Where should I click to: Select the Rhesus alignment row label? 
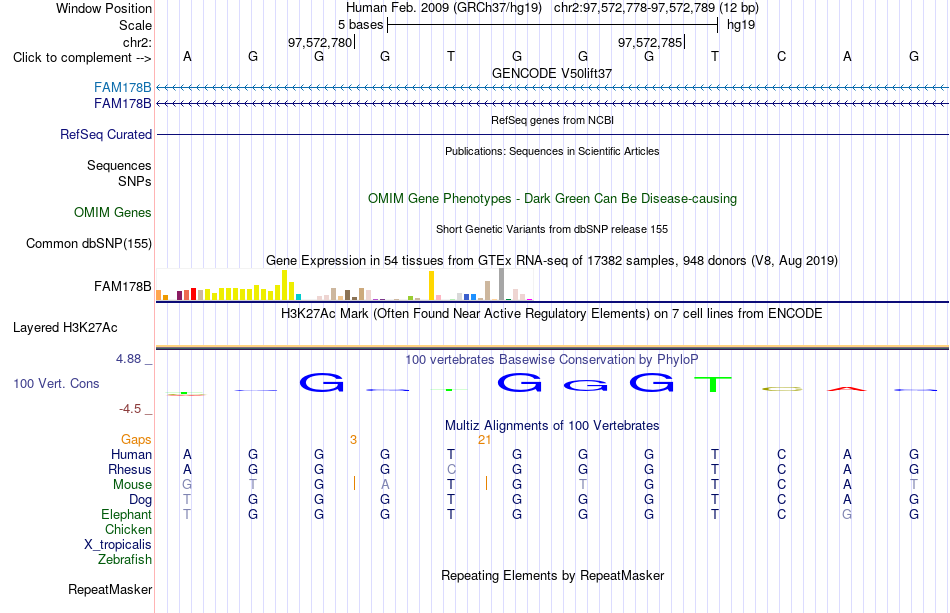click(x=130, y=469)
